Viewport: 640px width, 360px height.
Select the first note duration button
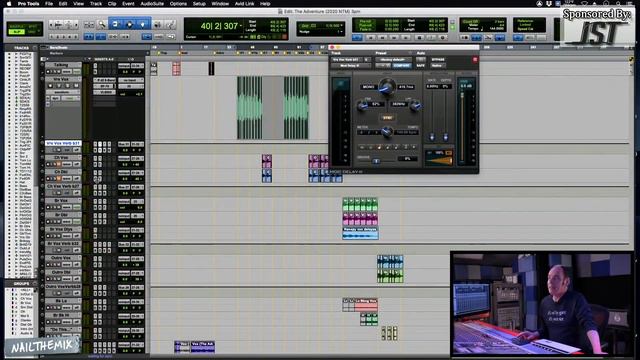(362, 147)
